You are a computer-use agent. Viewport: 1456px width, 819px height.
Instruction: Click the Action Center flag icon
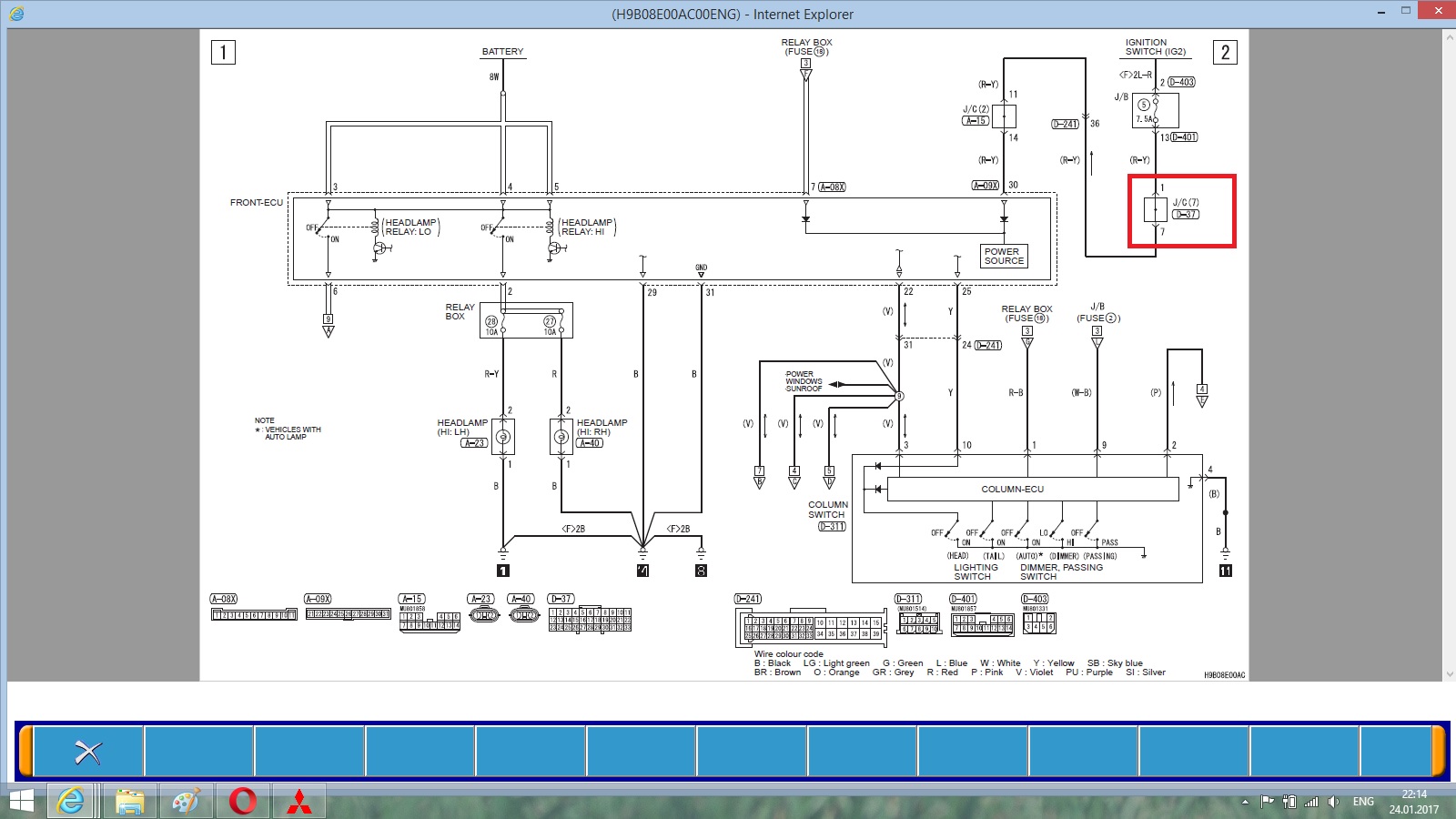pos(1267,802)
